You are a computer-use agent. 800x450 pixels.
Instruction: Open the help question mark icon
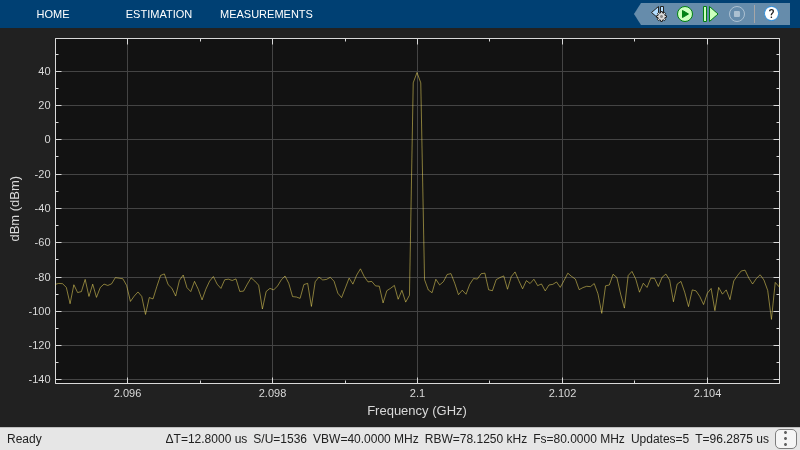(x=771, y=14)
